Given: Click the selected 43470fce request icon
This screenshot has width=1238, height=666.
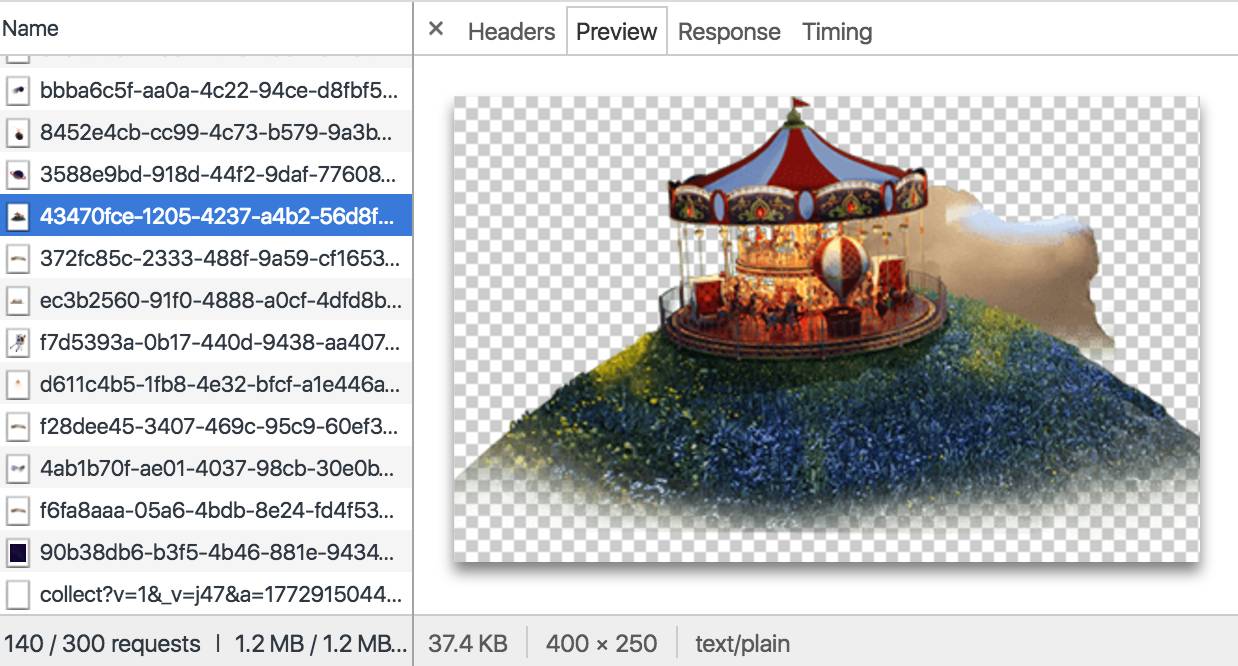Looking at the screenshot, I should point(18,216).
